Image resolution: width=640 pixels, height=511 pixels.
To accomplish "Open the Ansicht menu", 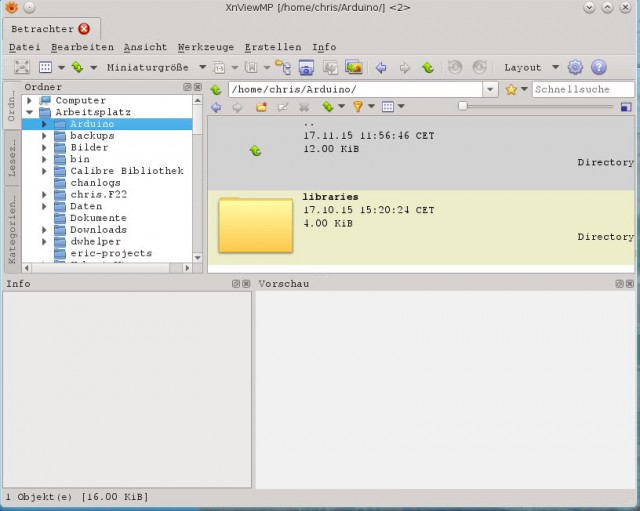I will 145,47.
